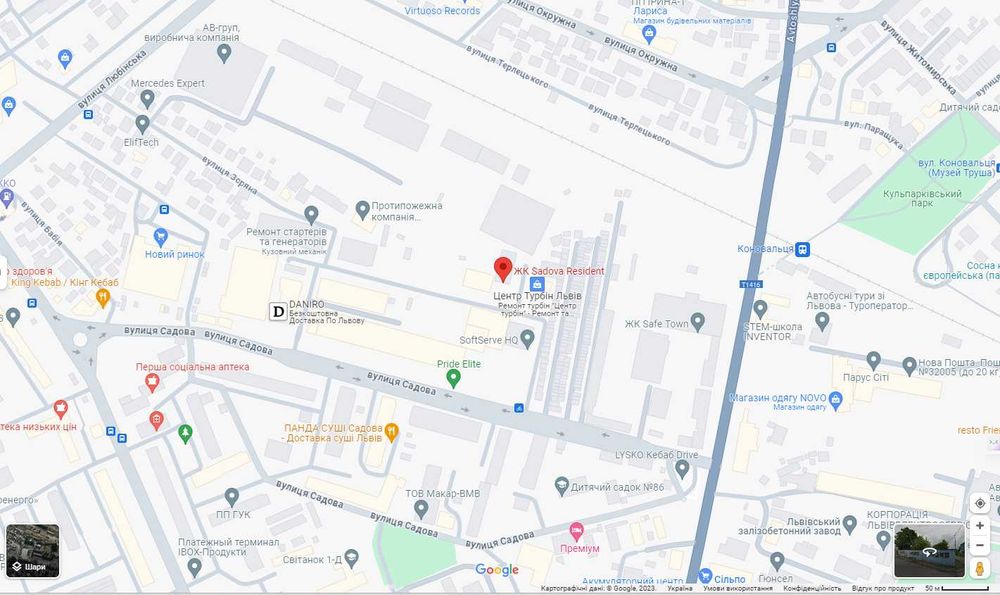
Task: Show my location with the target icon
Action: [x=980, y=503]
